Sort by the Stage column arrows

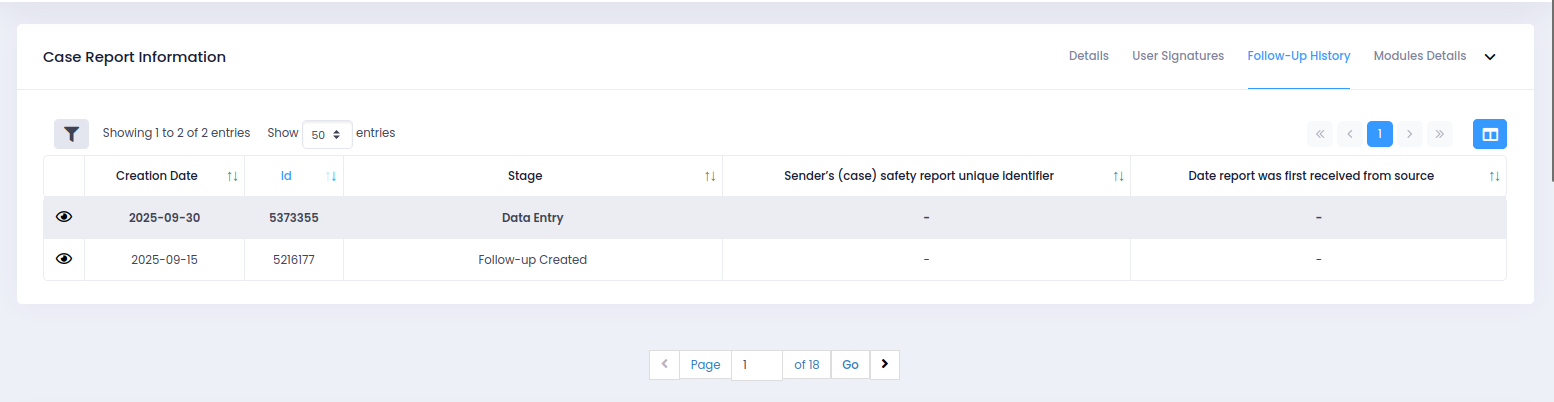pyautogui.click(x=710, y=176)
